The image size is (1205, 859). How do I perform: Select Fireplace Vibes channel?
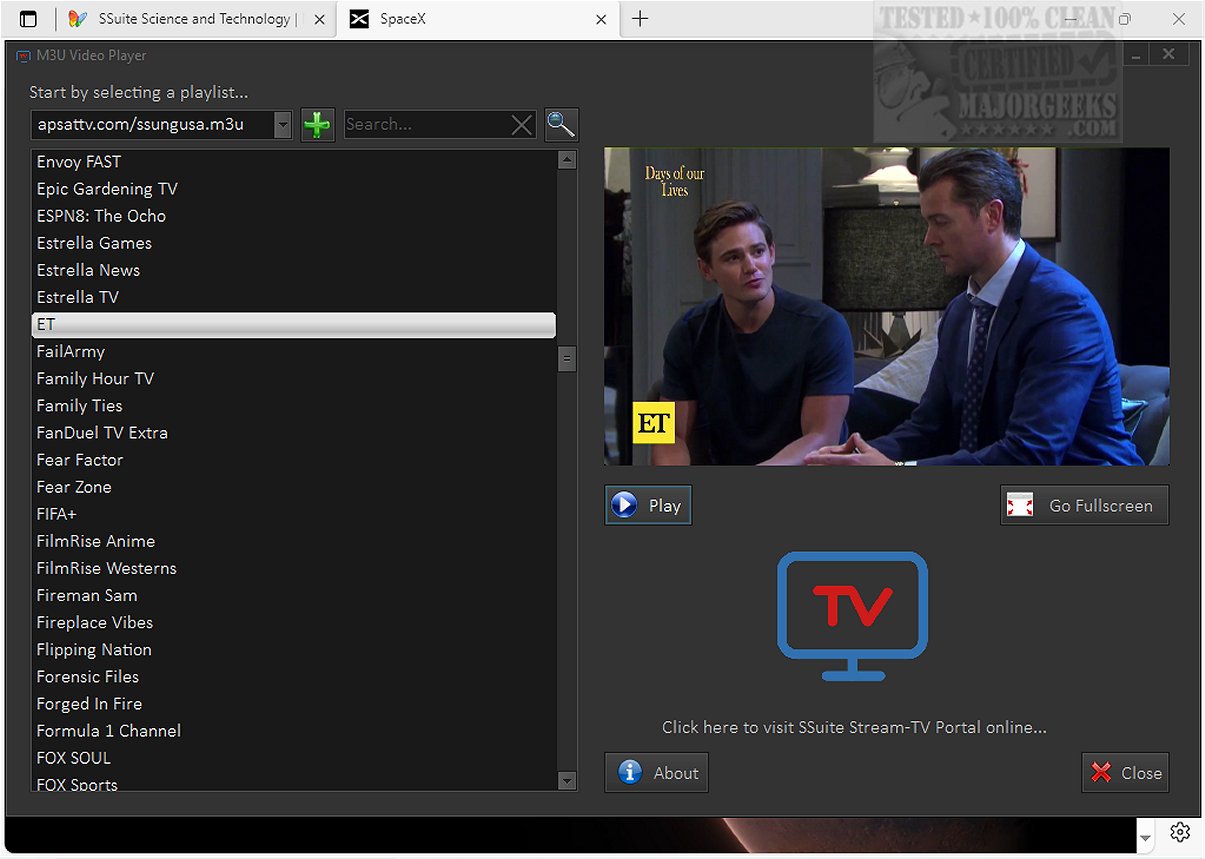click(x=294, y=622)
